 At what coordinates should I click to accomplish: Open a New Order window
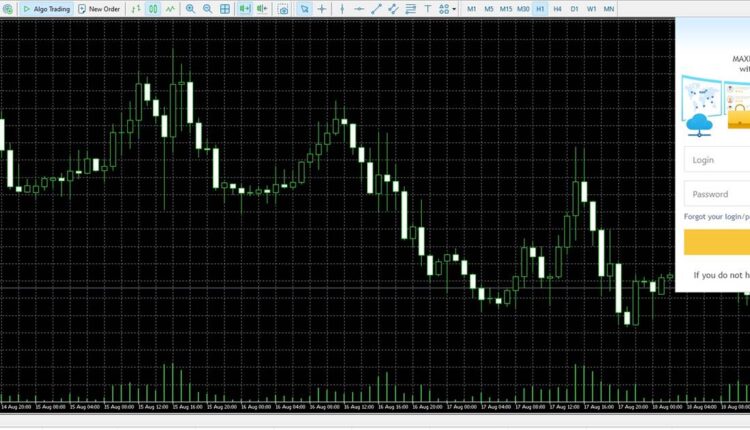click(x=98, y=9)
